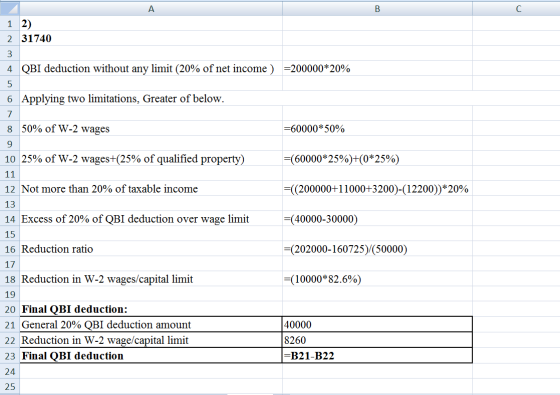Select row 25 header
This screenshot has width=560, height=395.
click(10, 386)
